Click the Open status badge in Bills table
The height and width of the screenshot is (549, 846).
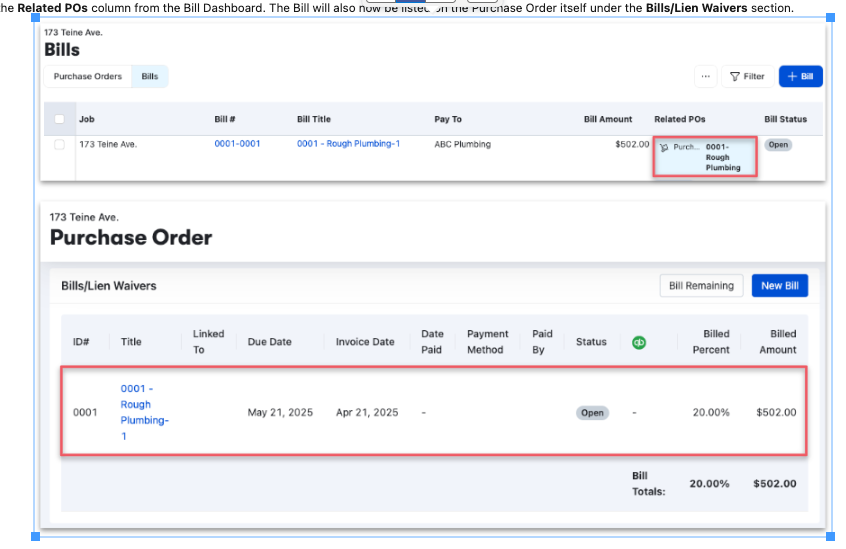[x=778, y=145]
